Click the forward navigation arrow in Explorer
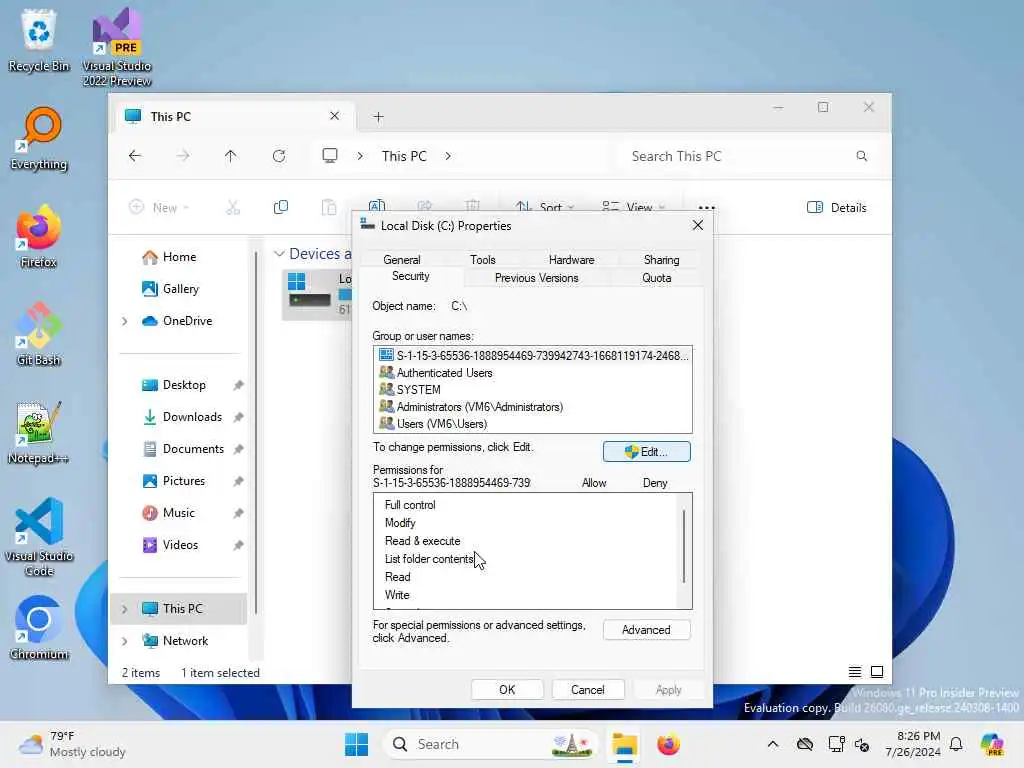Viewport: 1024px width, 768px height. pyautogui.click(x=183, y=156)
